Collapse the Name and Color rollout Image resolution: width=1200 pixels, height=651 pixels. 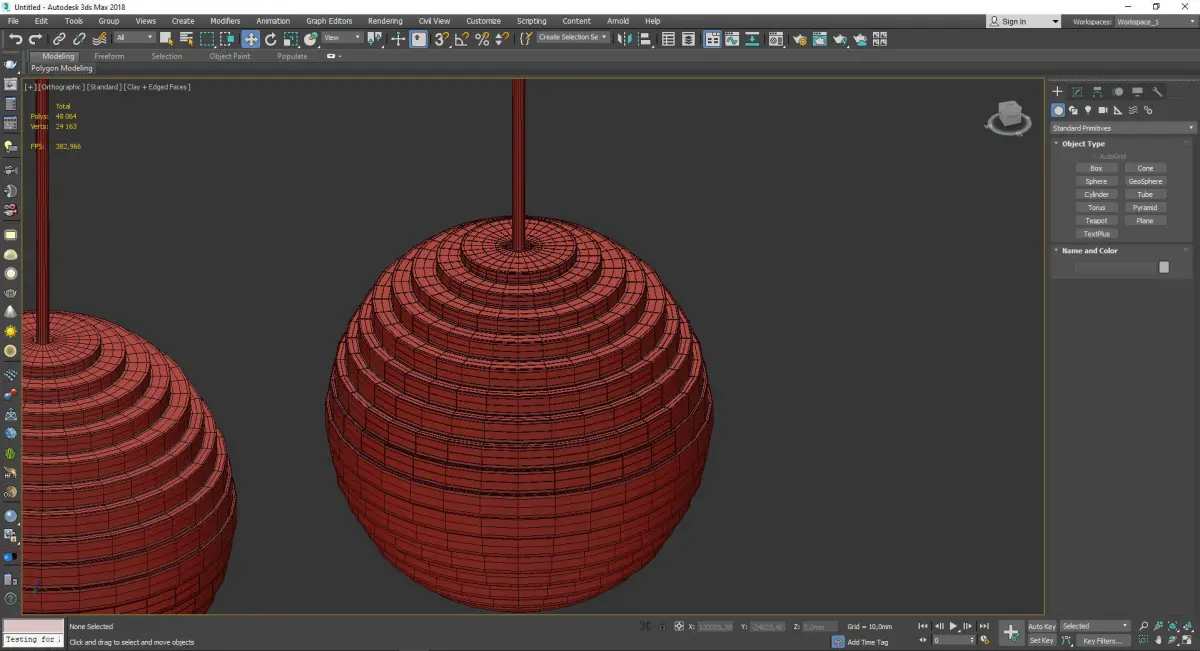tap(1089, 251)
